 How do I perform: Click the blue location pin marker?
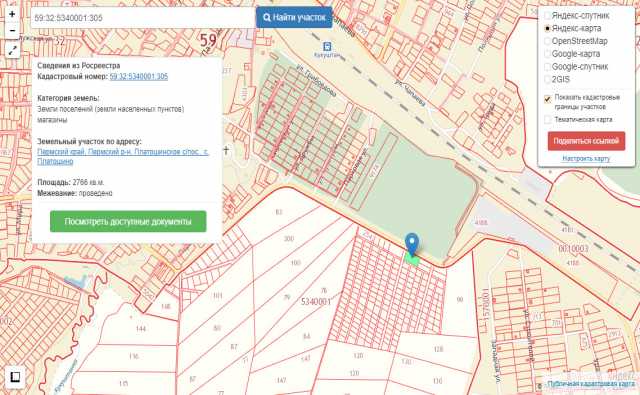[412, 244]
